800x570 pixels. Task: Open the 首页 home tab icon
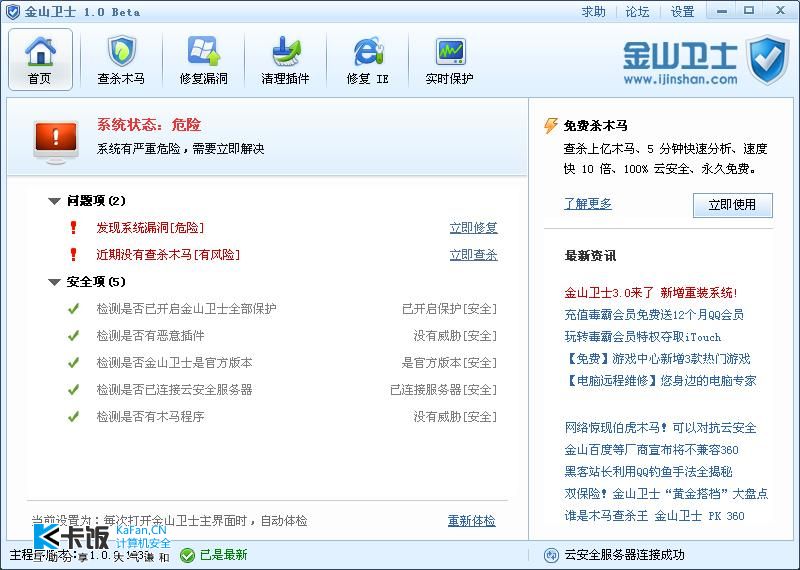pos(40,51)
